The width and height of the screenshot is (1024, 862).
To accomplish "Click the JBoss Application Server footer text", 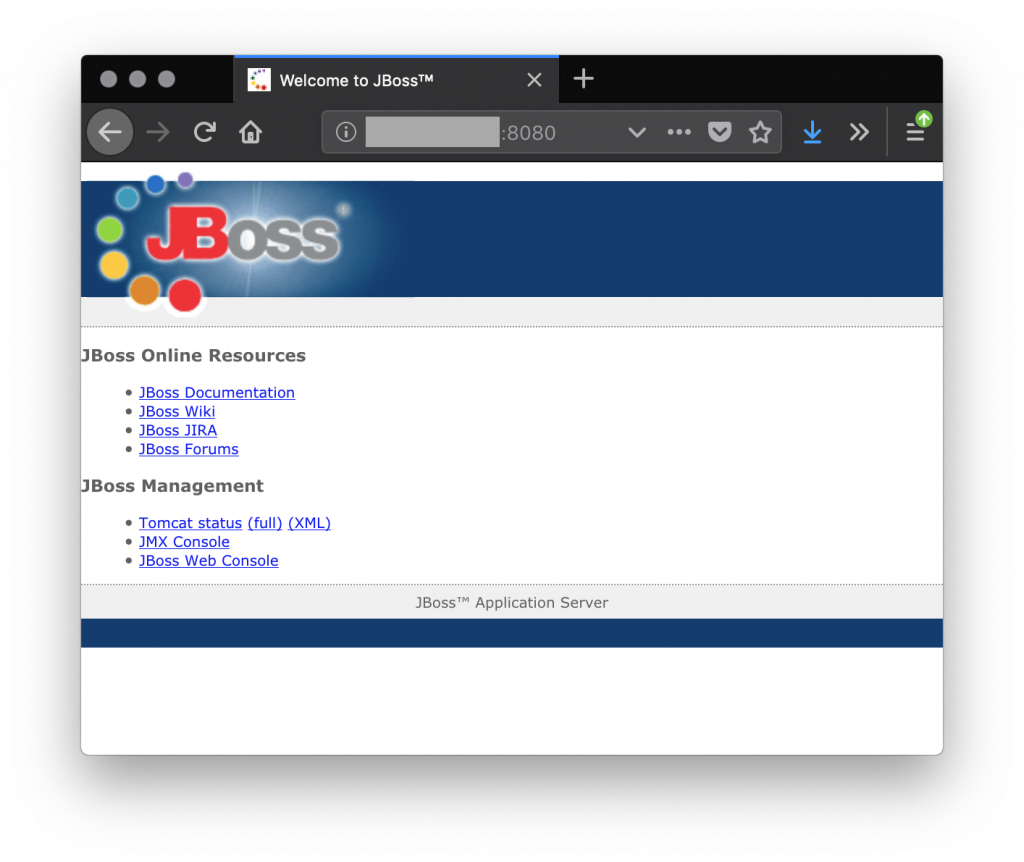I will pos(512,603).
